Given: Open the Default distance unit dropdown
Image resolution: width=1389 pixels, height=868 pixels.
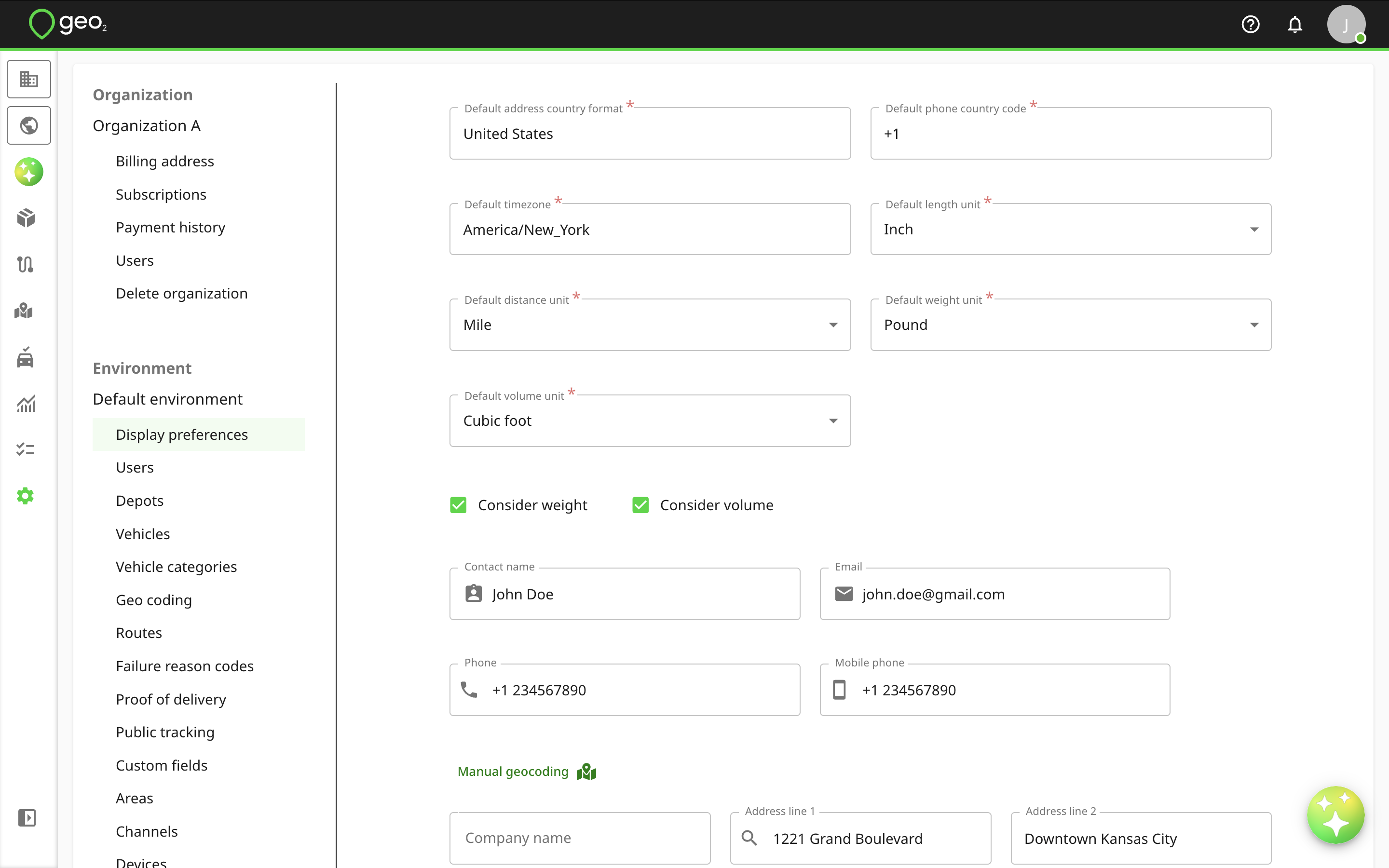Looking at the screenshot, I should click(650, 325).
